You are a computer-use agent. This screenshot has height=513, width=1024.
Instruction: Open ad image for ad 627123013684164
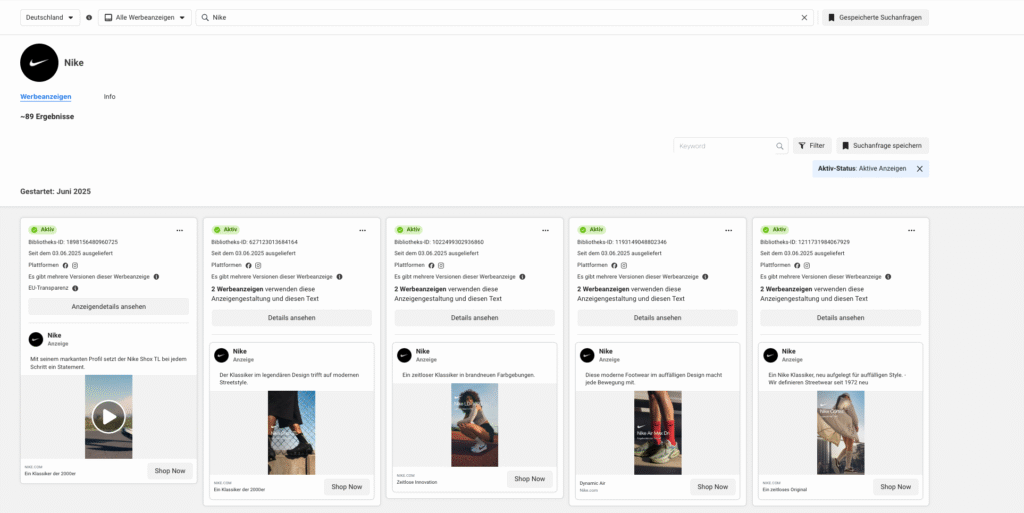[x=291, y=432]
